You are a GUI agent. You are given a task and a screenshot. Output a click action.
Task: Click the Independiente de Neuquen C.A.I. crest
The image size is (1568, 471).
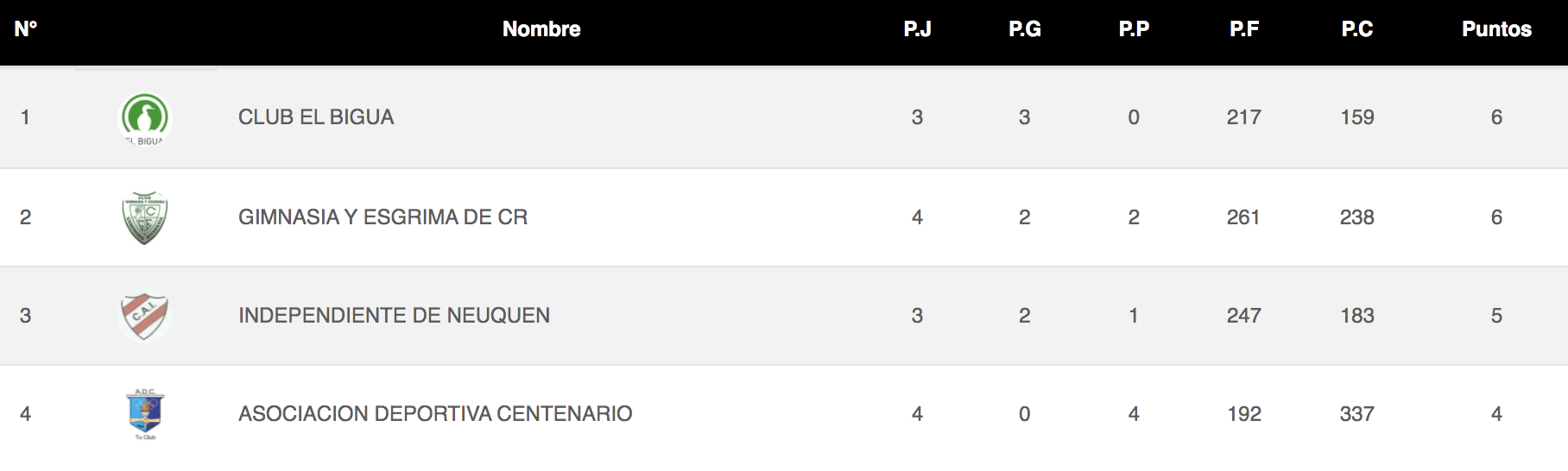(145, 316)
